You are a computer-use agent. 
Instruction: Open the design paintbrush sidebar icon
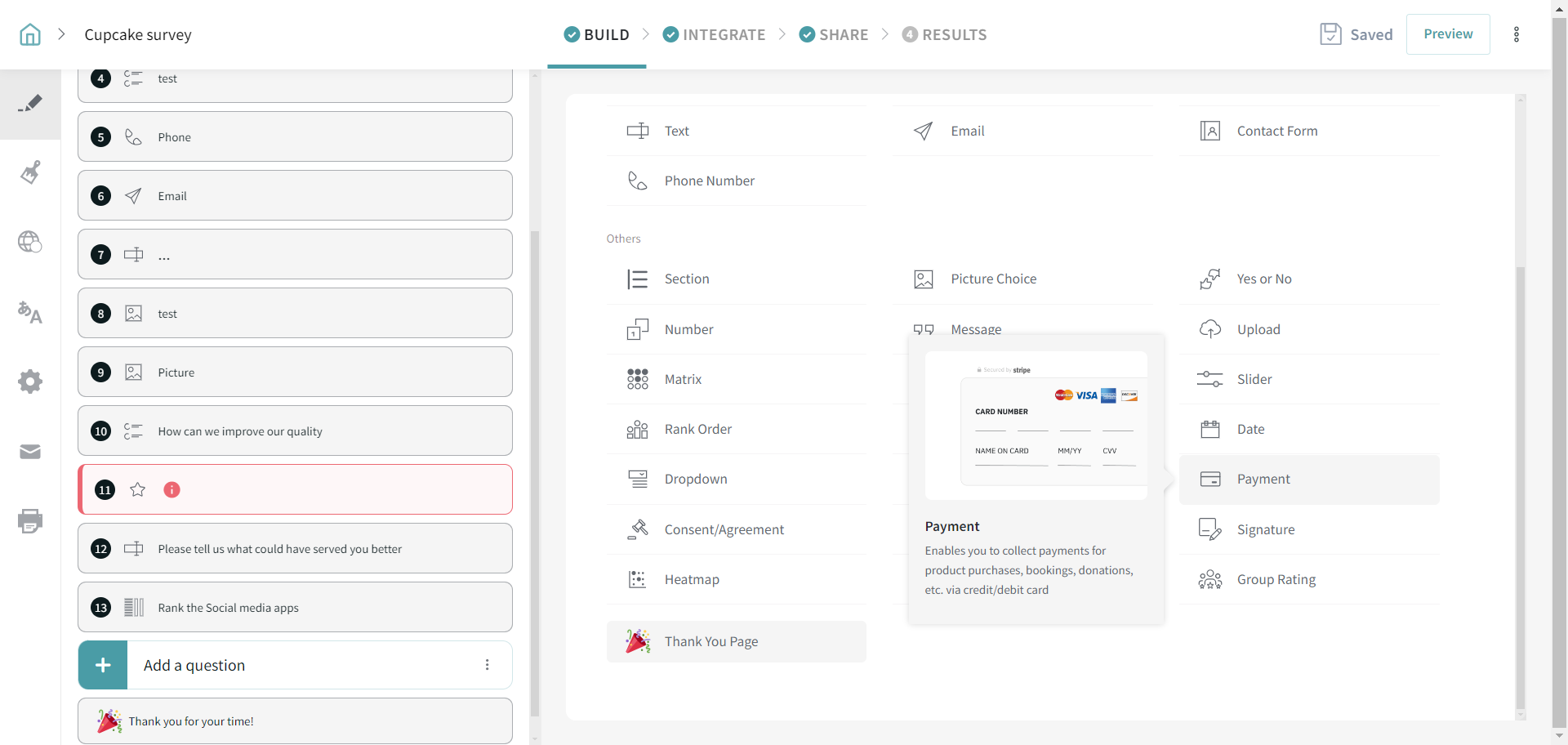coord(30,172)
